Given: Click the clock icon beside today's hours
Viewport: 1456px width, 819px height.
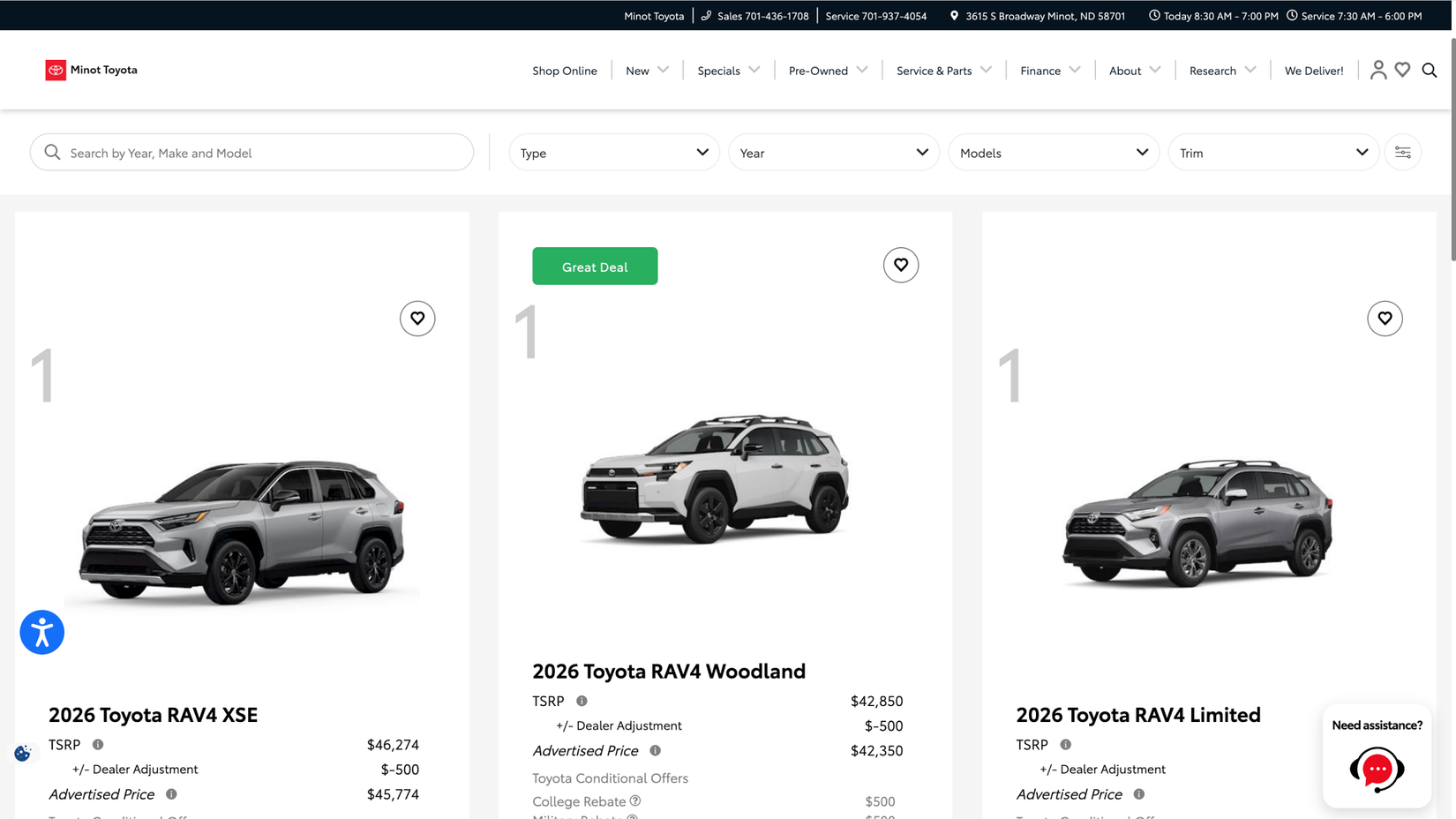Looking at the screenshot, I should [x=1154, y=15].
